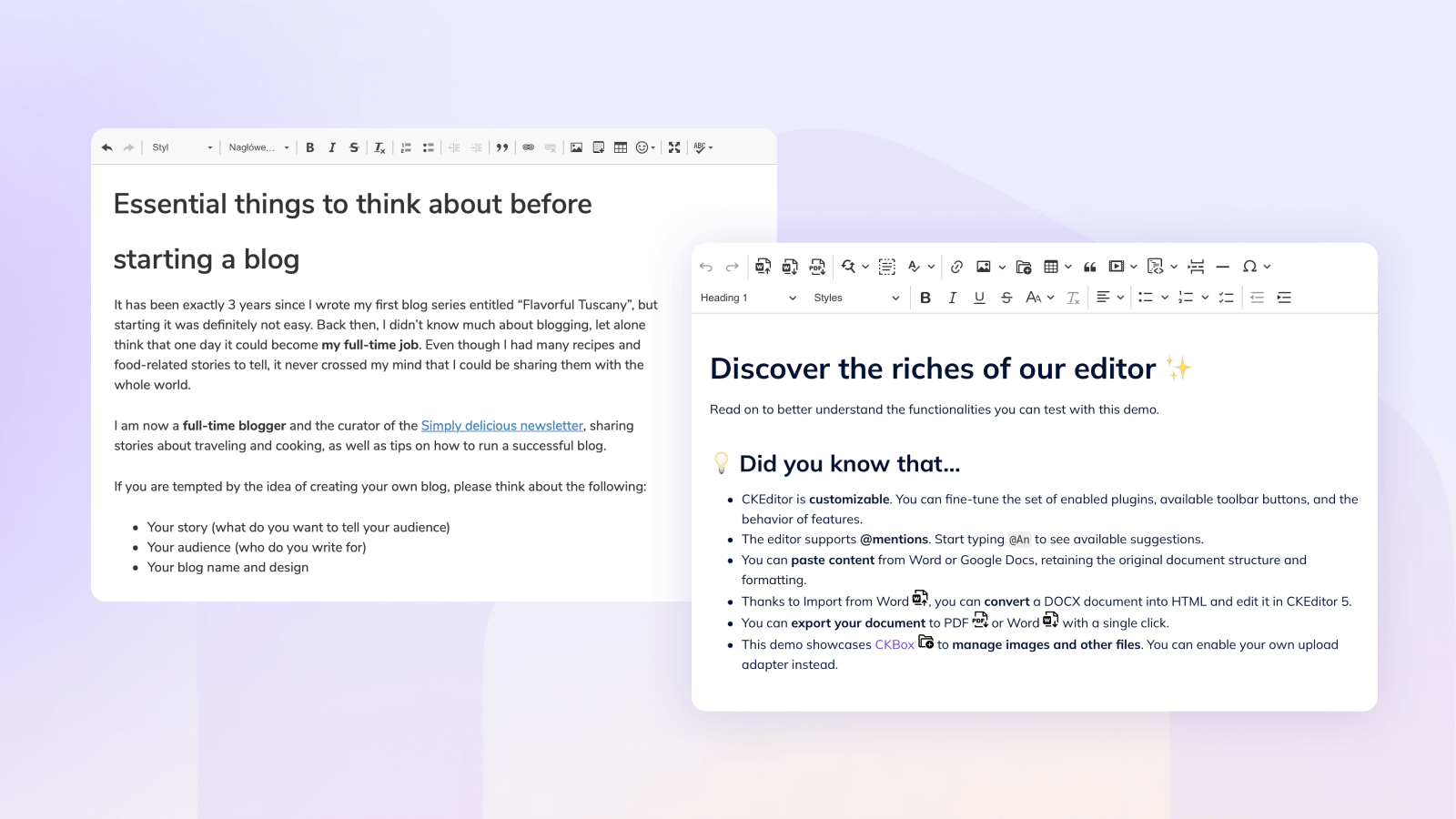Open the Styl dropdown in left editor
Screen dimensions: 1456x819
(x=182, y=147)
